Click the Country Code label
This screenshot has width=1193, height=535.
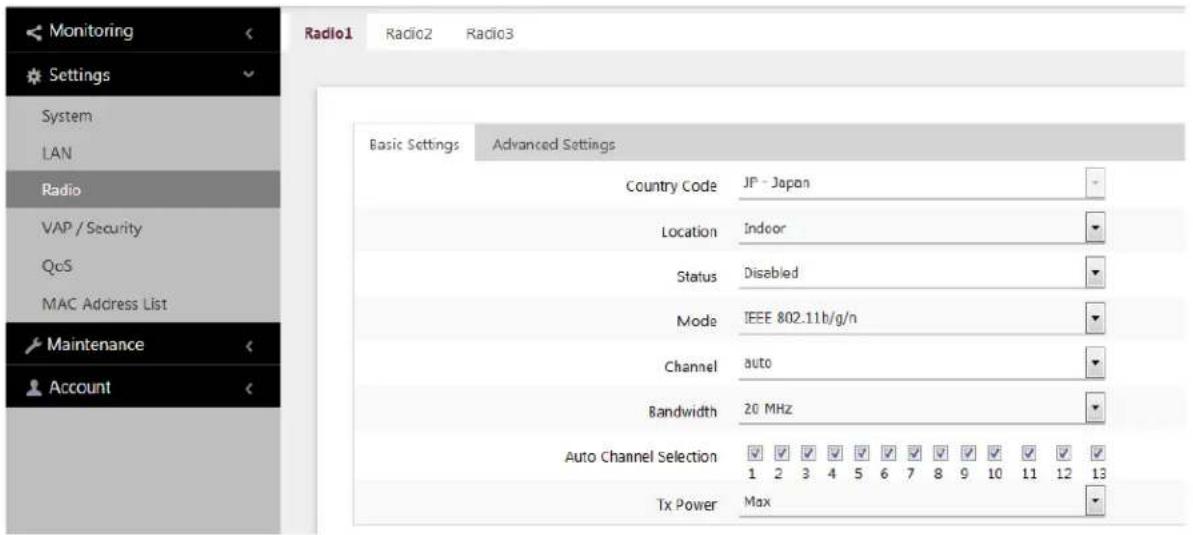pyautogui.click(x=671, y=186)
